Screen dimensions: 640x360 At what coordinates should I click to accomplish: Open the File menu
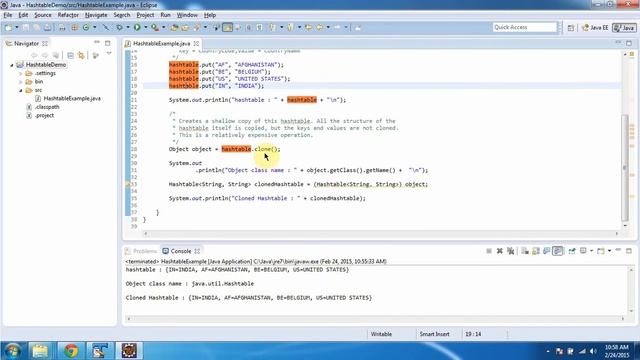[x=8, y=15]
